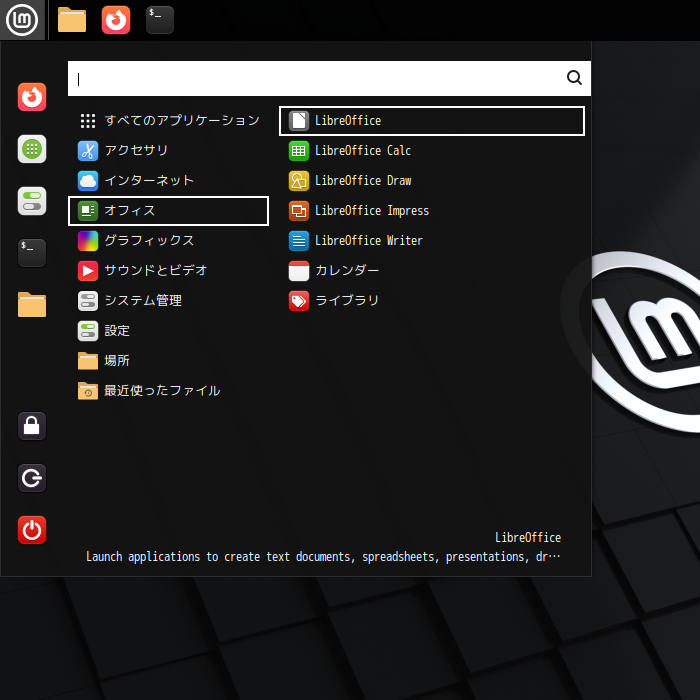700x700 pixels.
Task: Launch LibreOffice Draw
Action: (432, 181)
